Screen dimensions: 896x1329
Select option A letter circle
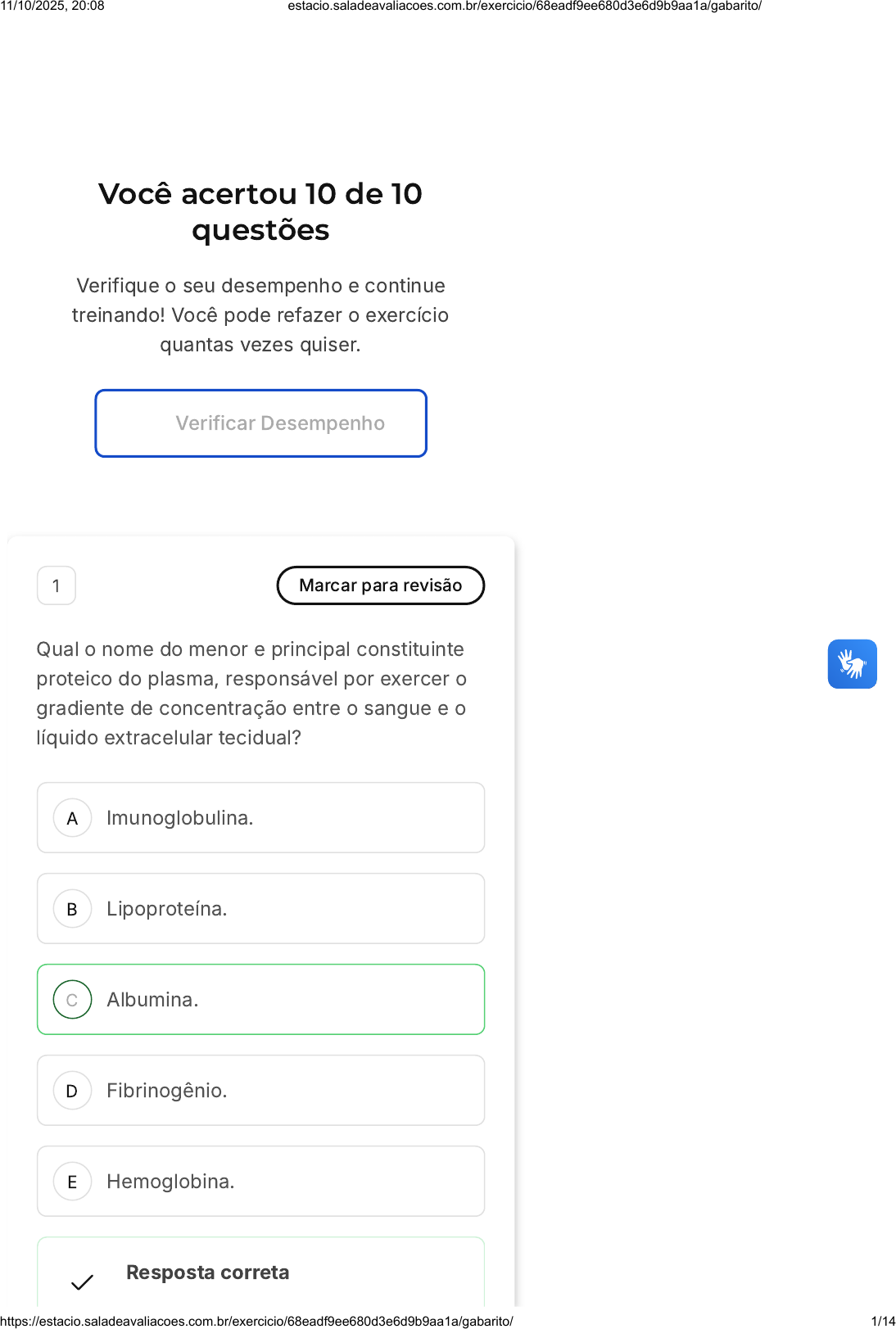click(x=72, y=818)
